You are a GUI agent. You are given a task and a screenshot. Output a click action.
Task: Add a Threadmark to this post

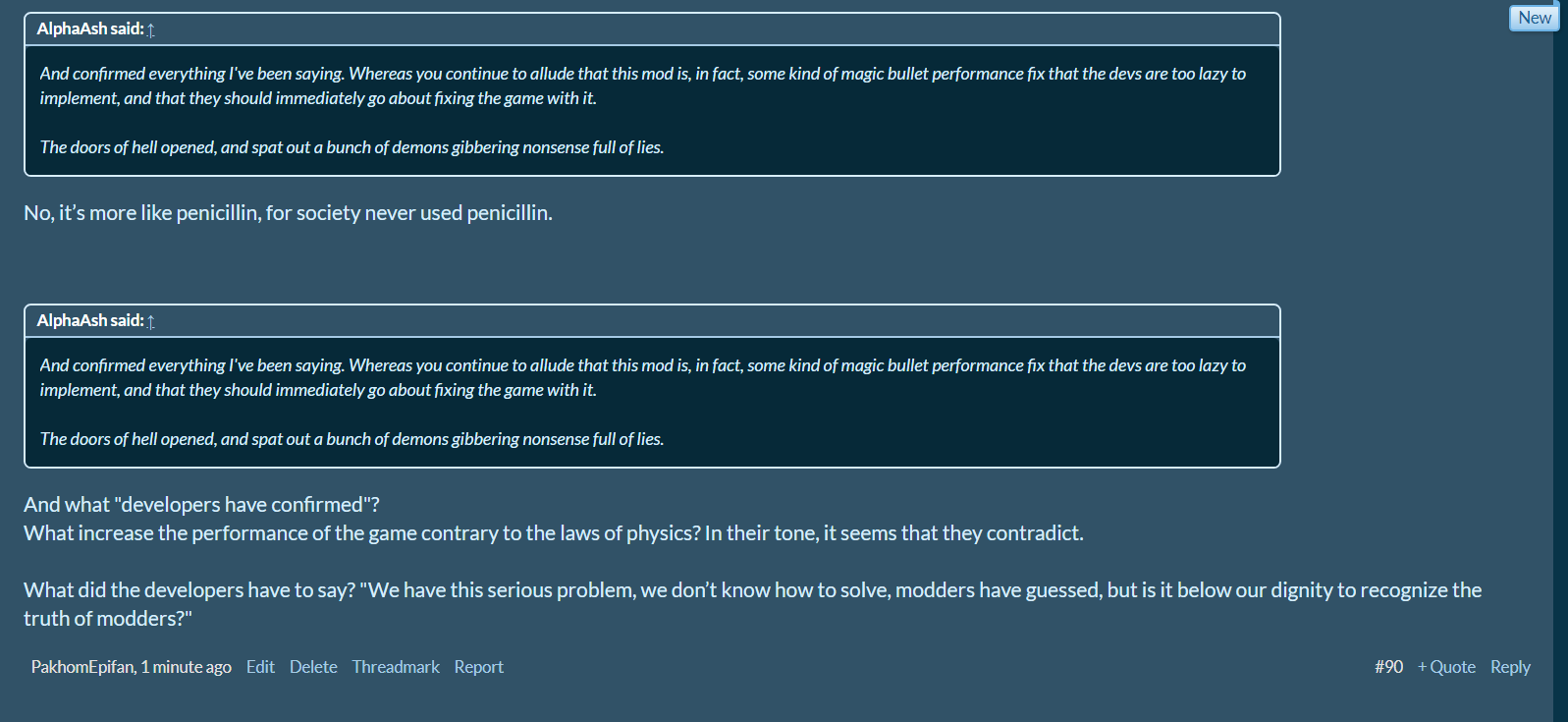click(x=396, y=667)
